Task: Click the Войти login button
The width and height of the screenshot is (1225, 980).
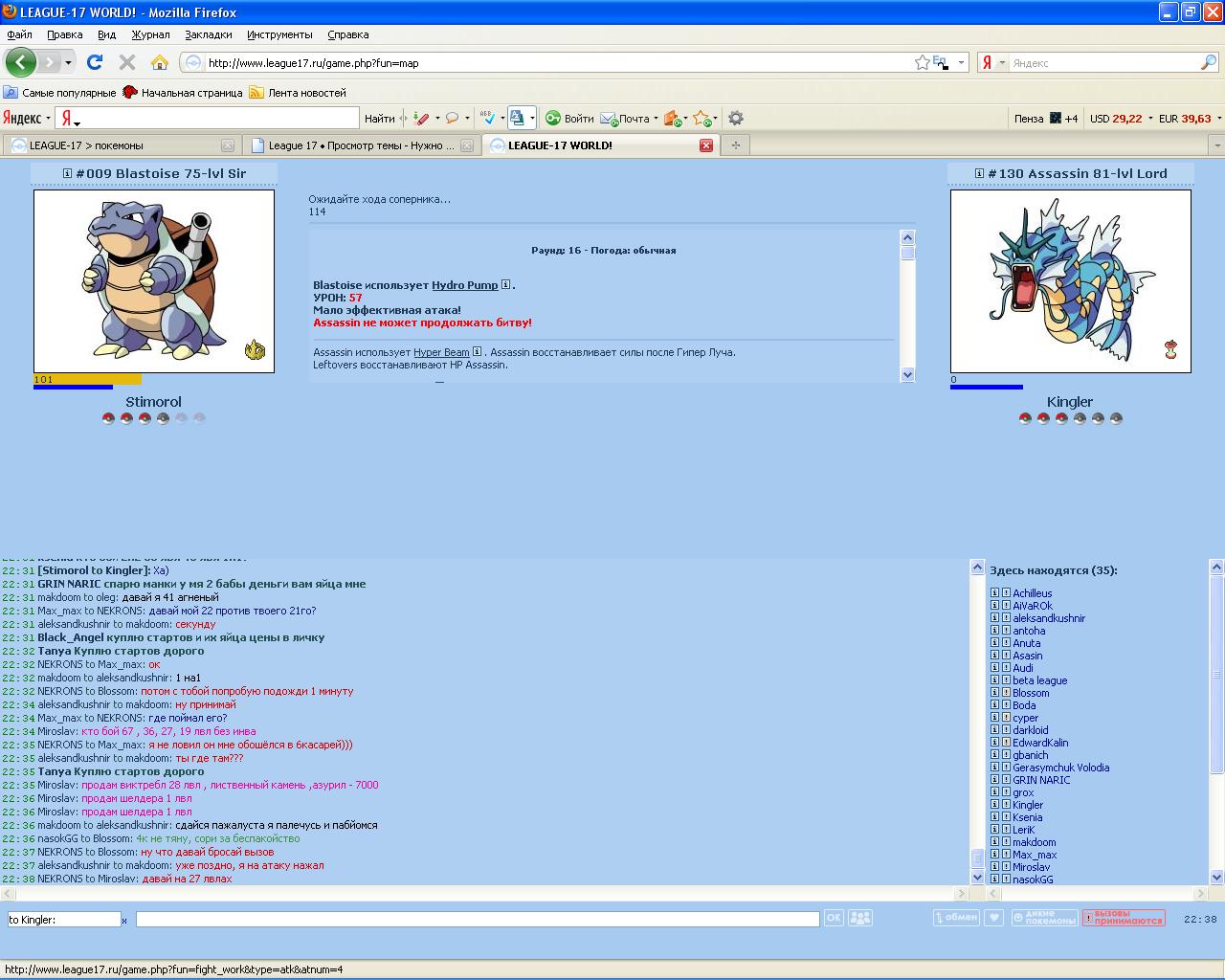Action: click(569, 119)
